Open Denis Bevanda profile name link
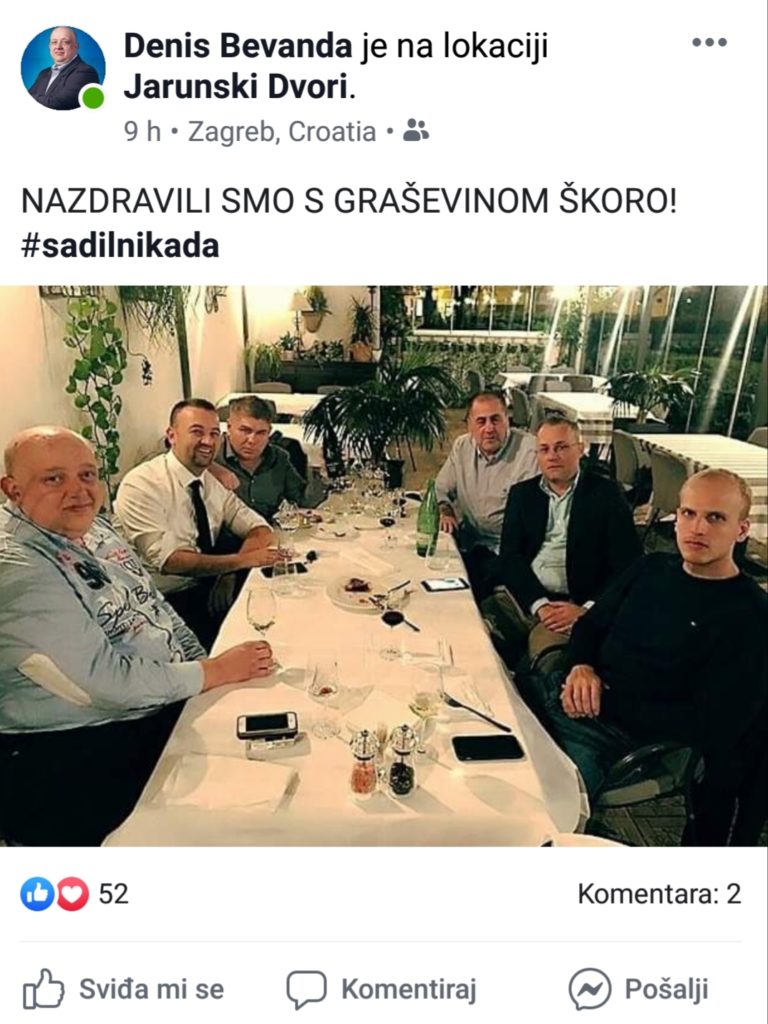The height and width of the screenshot is (1024, 768). point(238,46)
